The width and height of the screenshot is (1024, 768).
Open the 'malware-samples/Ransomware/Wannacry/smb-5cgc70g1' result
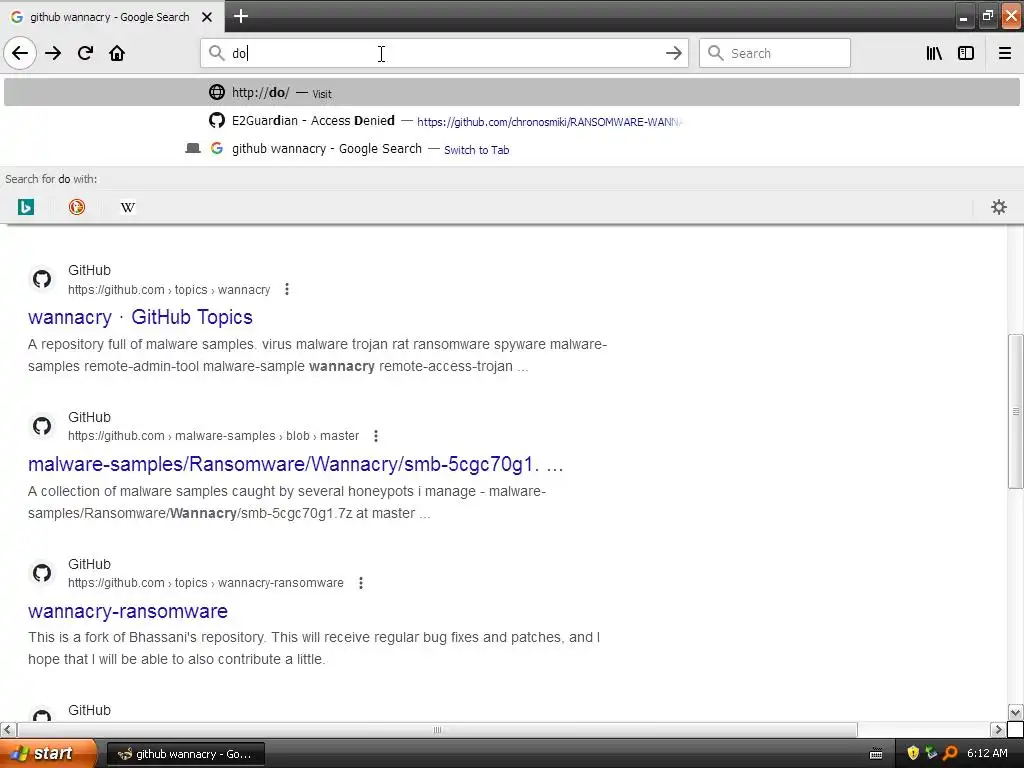click(x=295, y=464)
